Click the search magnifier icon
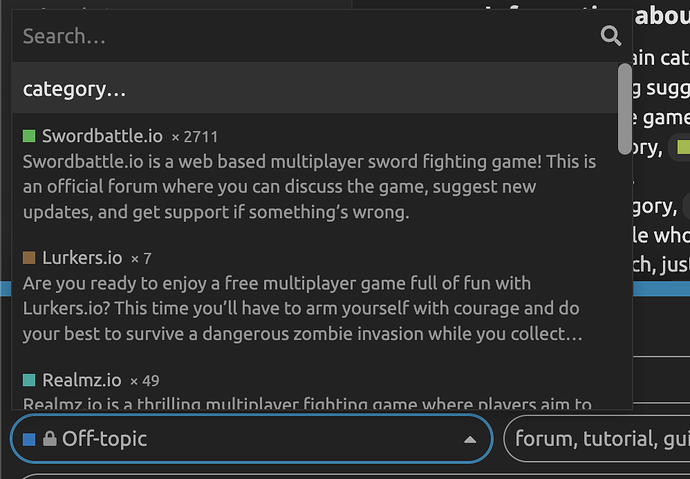Screen dimensions: 690x479 coord(610,37)
